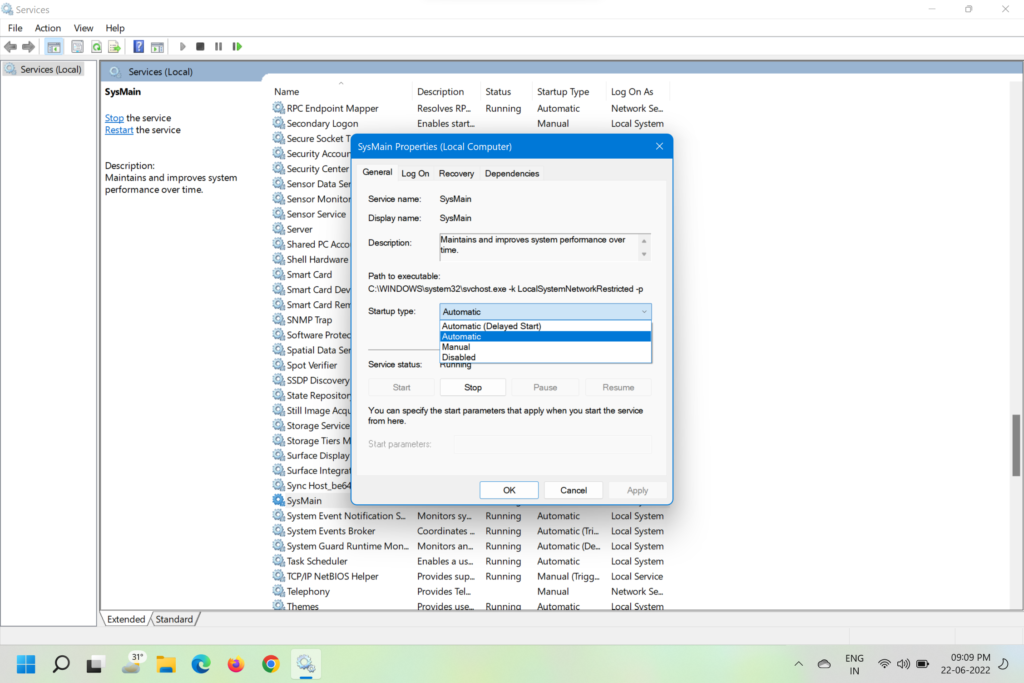Open the Startup type combo box arrow
Screen dimensions: 1024x683
coord(643,312)
